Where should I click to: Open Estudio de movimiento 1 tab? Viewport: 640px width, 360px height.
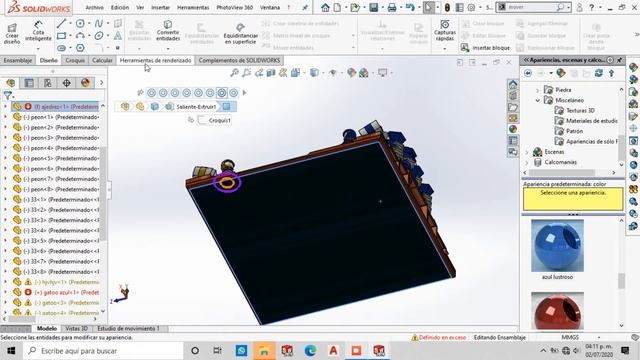[x=129, y=328]
